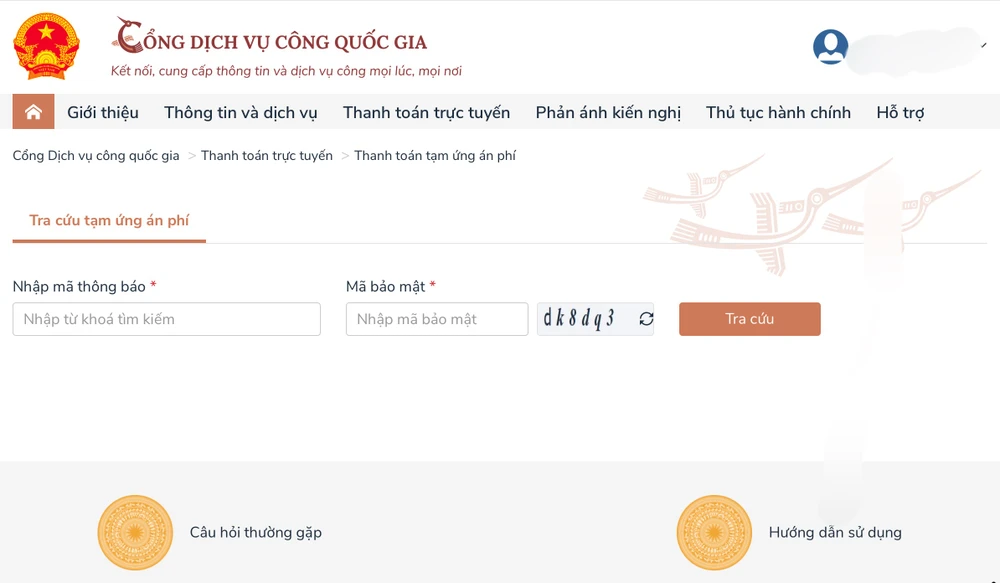This screenshot has height=583, width=1000.
Task: Open the Giới thiệu menu
Action: tap(103, 112)
